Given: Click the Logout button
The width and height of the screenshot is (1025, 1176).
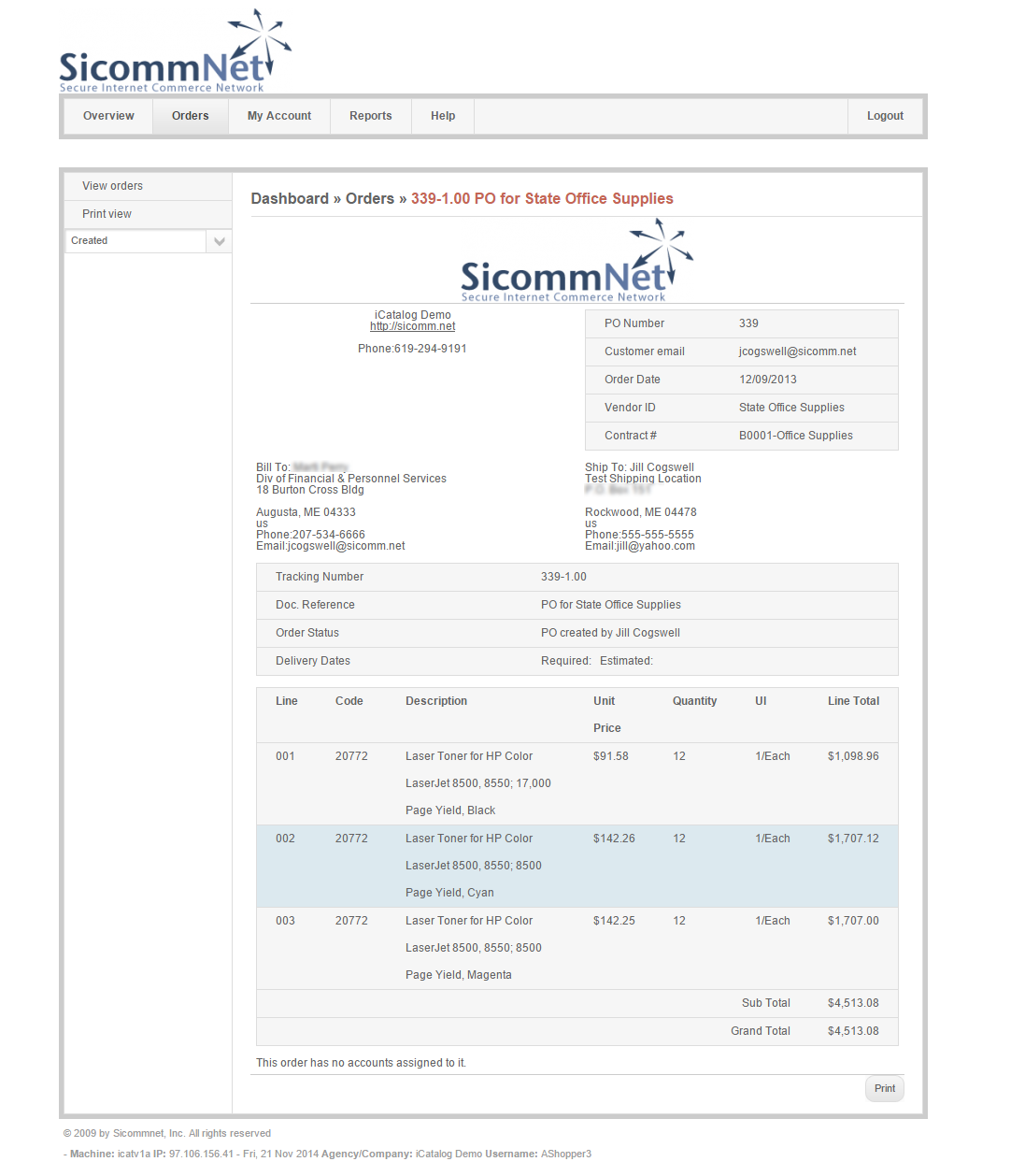Looking at the screenshot, I should (x=885, y=116).
